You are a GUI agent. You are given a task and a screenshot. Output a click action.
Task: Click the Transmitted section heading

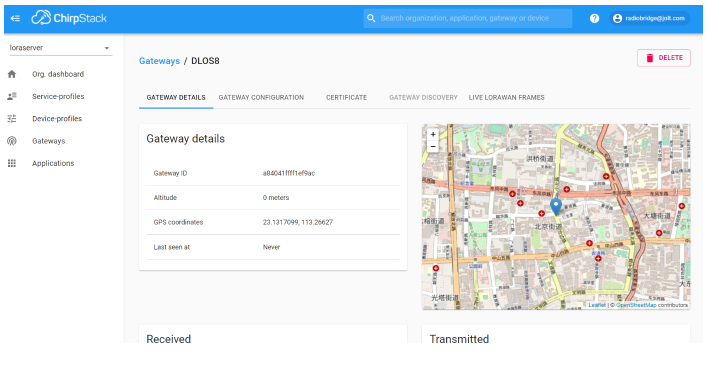[459, 339]
